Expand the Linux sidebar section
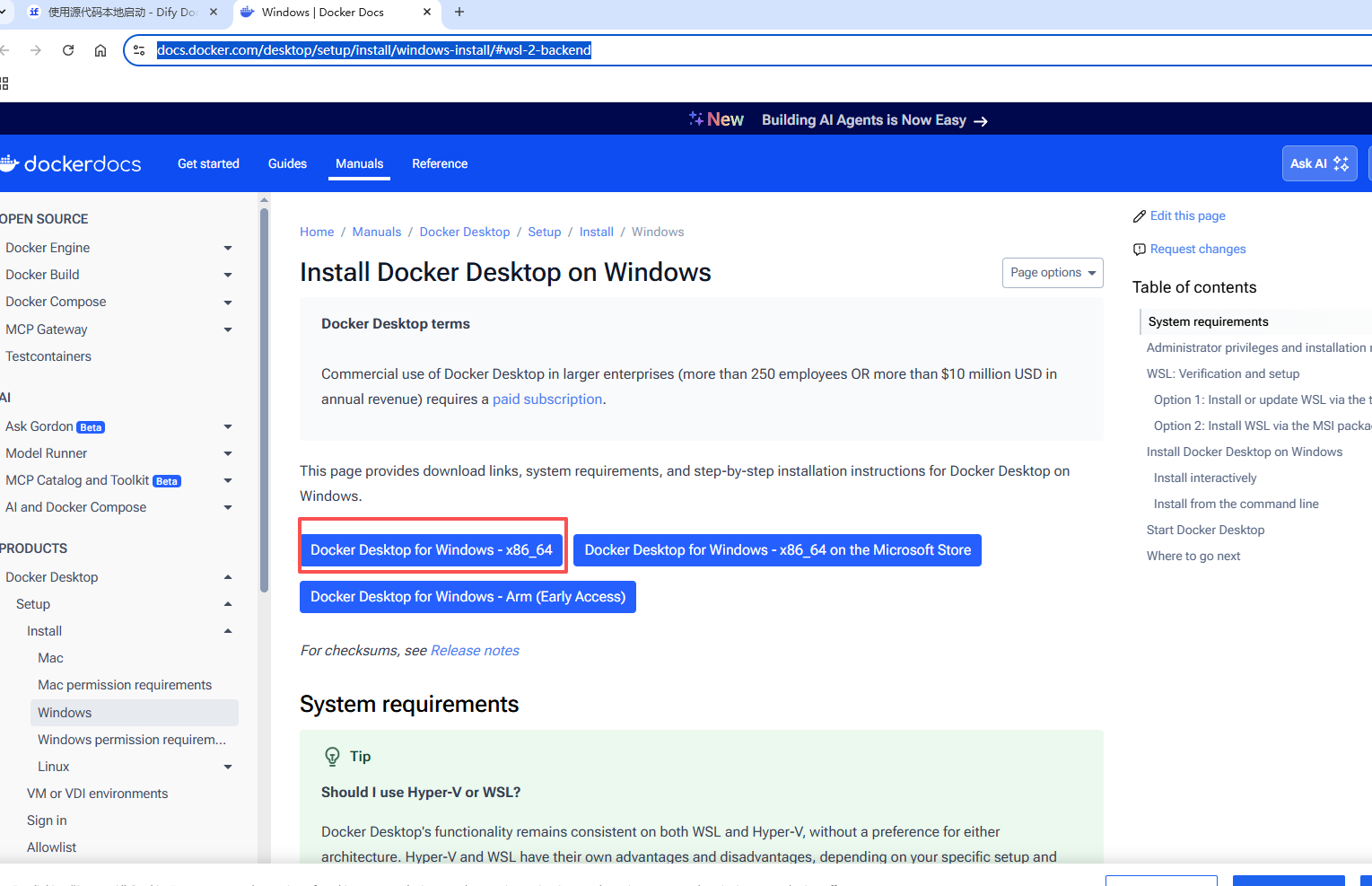 228,767
